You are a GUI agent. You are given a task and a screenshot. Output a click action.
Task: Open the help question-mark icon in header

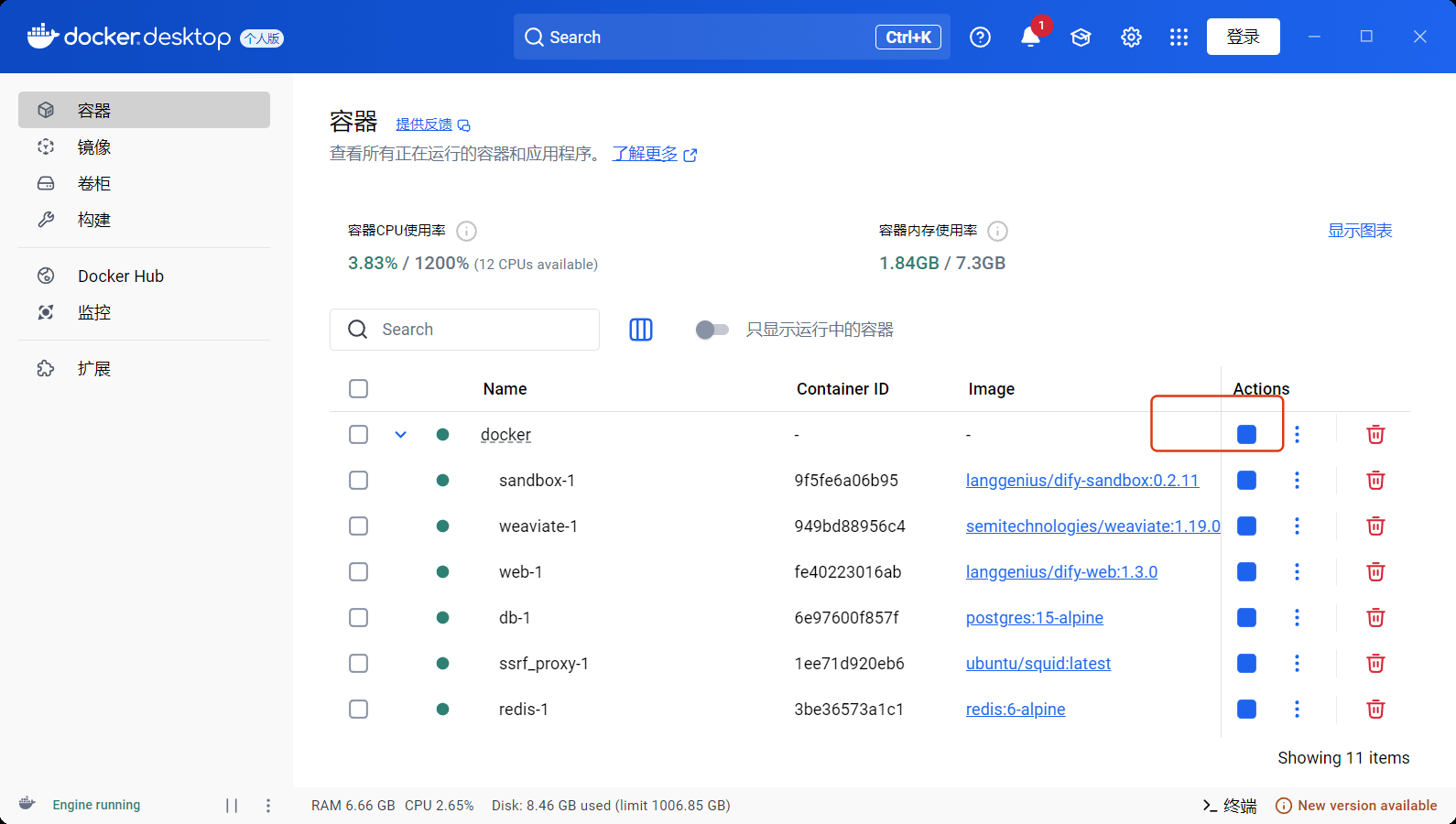(980, 38)
